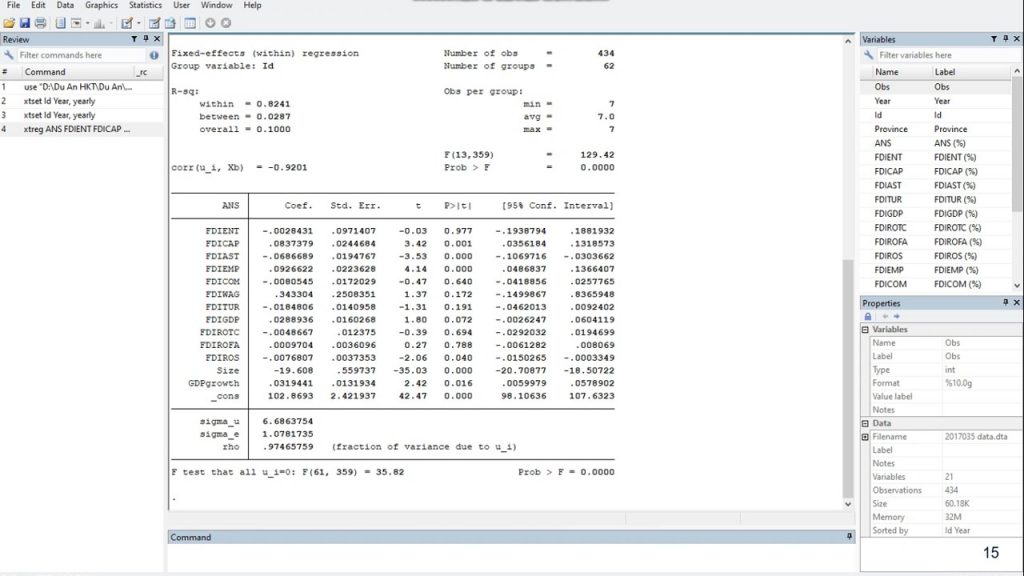1024x576 pixels.
Task: Open the Do-file Editor dropdown arrow
Action: pos(138,22)
